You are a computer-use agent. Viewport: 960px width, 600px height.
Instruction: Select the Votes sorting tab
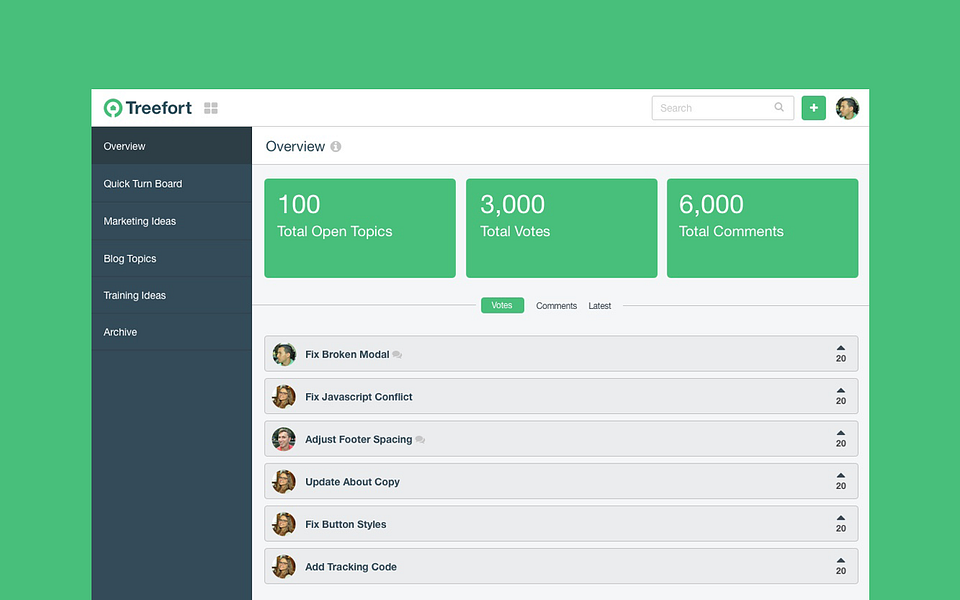[x=502, y=305]
